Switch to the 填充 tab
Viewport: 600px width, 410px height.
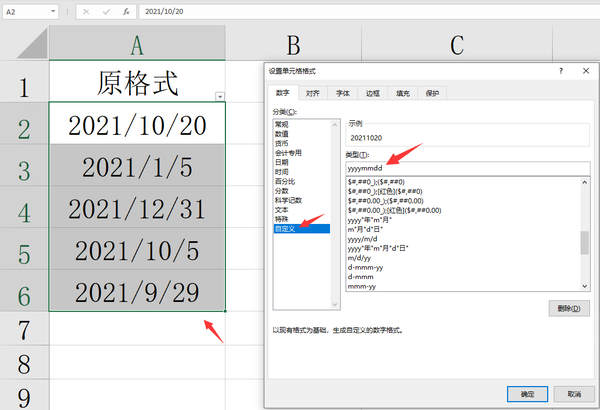click(403, 93)
